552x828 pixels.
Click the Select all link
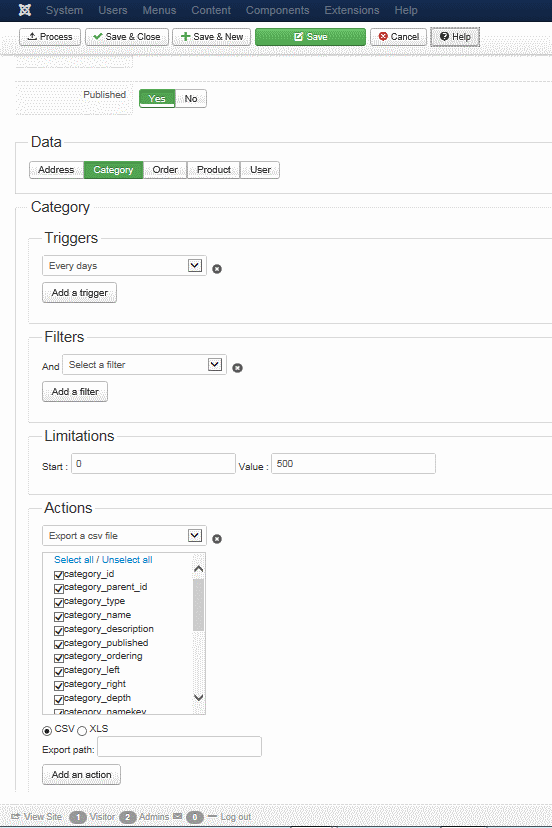[73, 560]
